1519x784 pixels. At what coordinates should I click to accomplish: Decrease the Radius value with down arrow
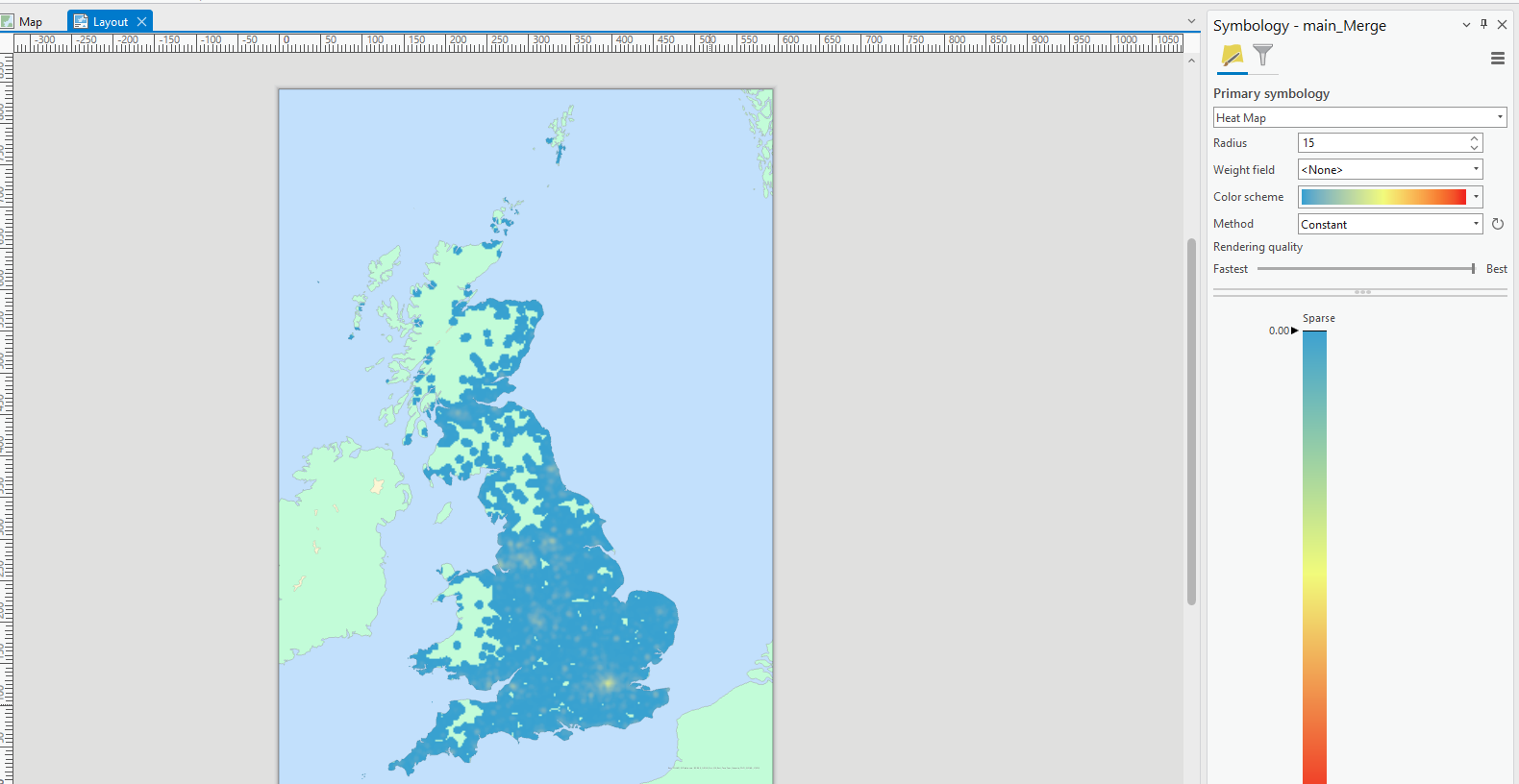tap(1475, 147)
